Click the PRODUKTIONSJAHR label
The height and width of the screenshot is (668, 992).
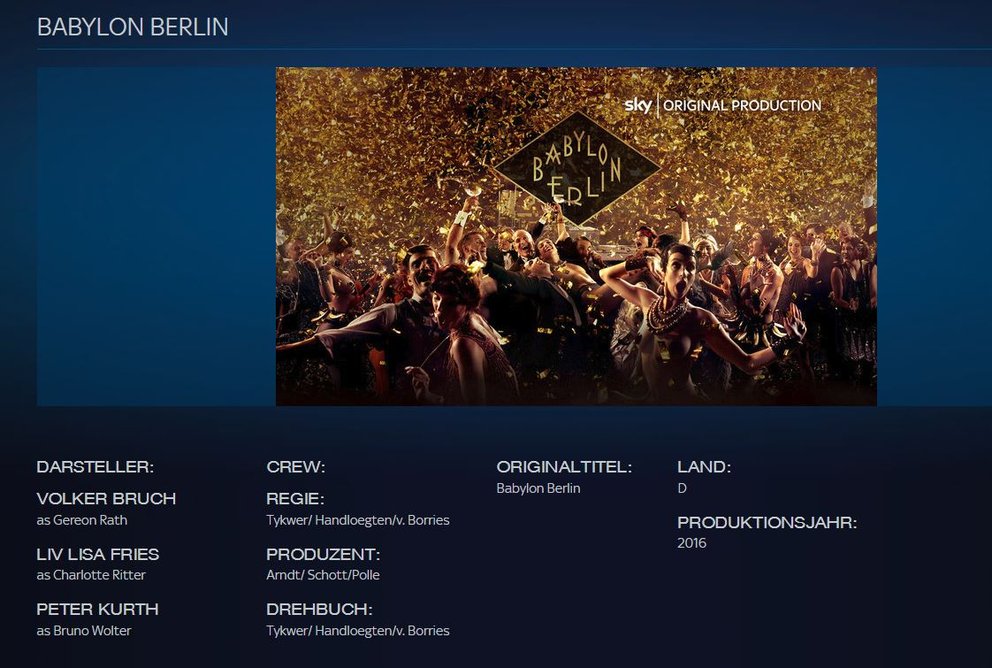(x=767, y=523)
